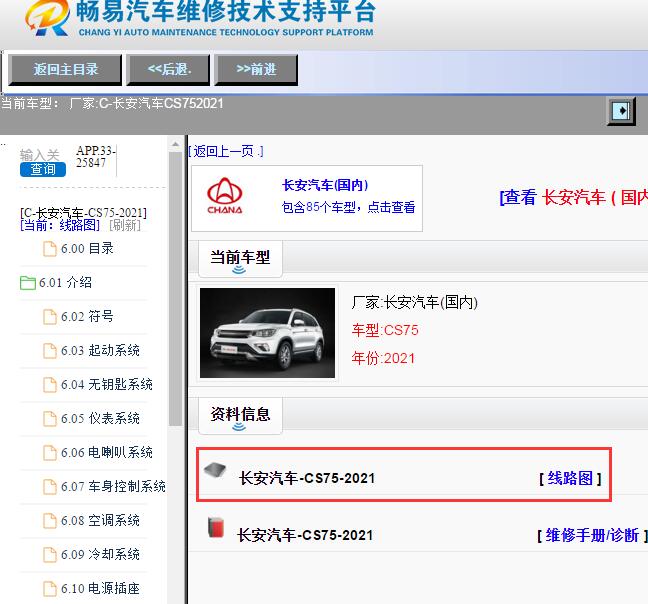Select 6.06 电喇叭系统 tree entry text
This screenshot has height=604, width=648.
tap(107, 452)
